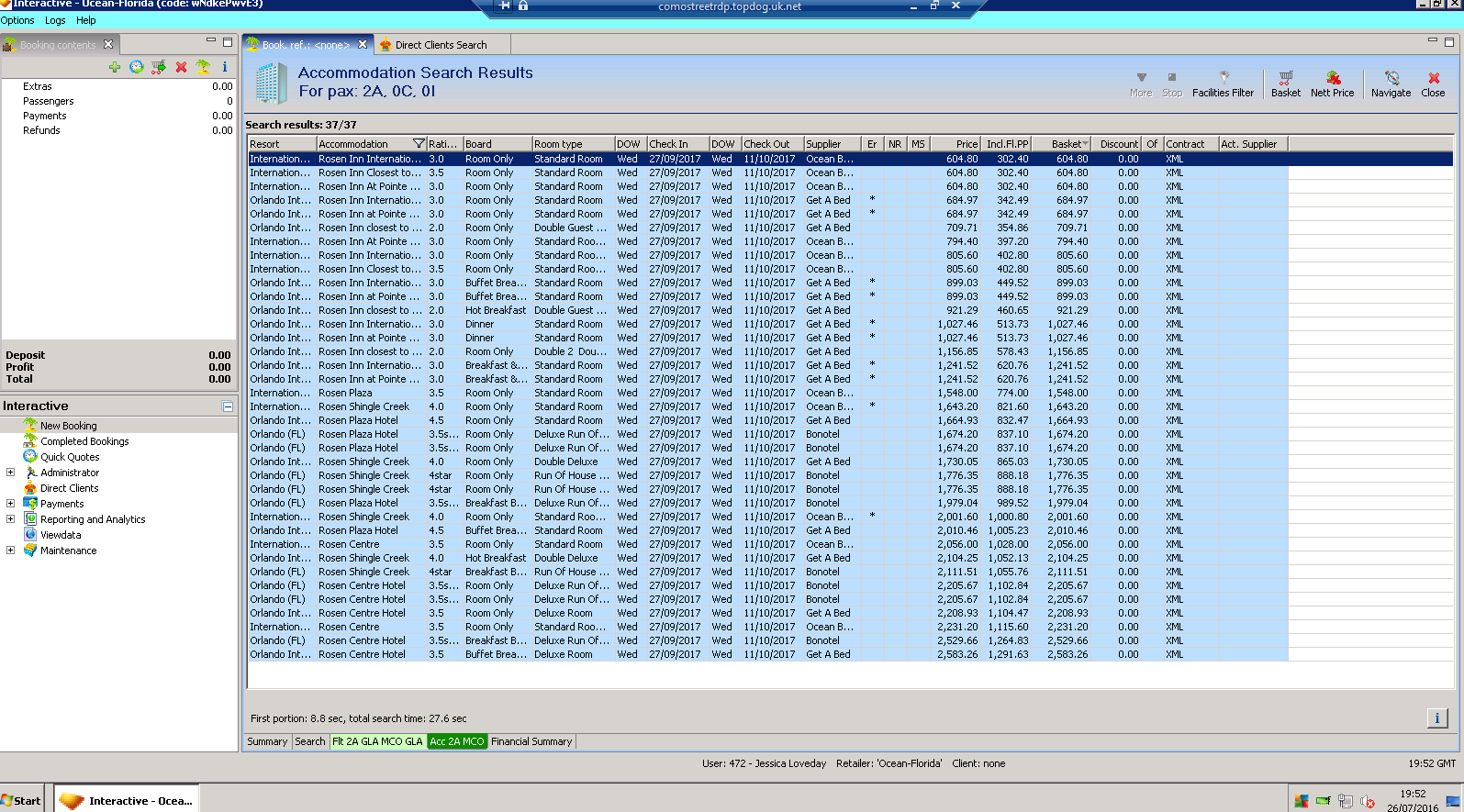Click the green plus icon in Booking contents
Image resolution: width=1464 pixels, height=812 pixels.
tap(115, 67)
